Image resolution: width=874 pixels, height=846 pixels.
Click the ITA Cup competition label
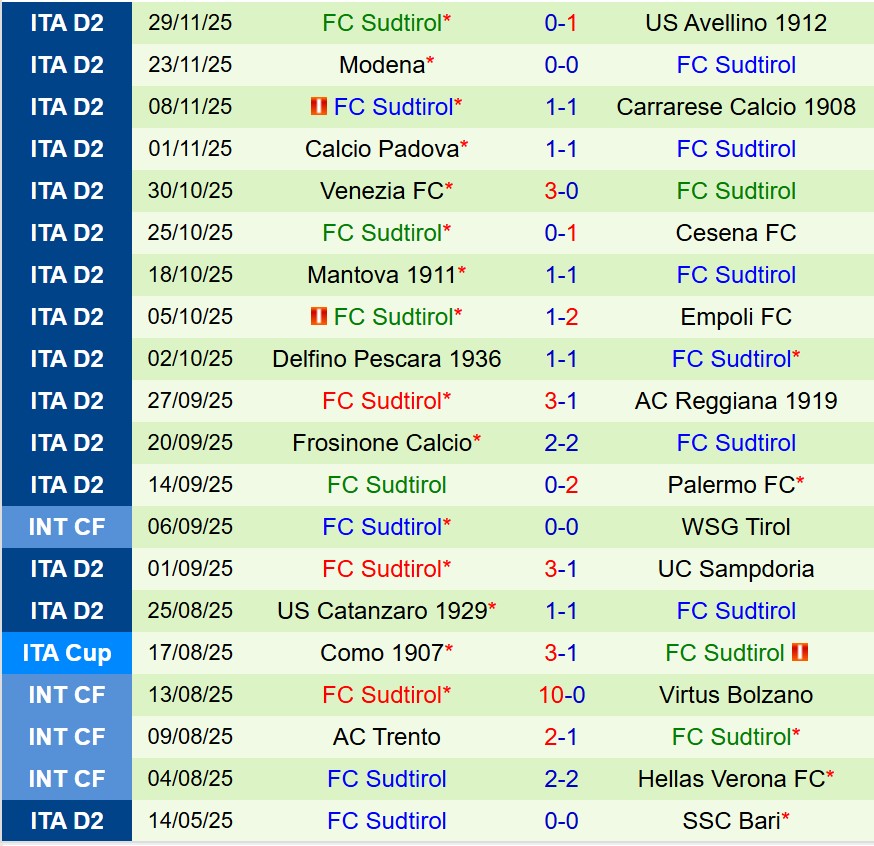(x=66, y=653)
